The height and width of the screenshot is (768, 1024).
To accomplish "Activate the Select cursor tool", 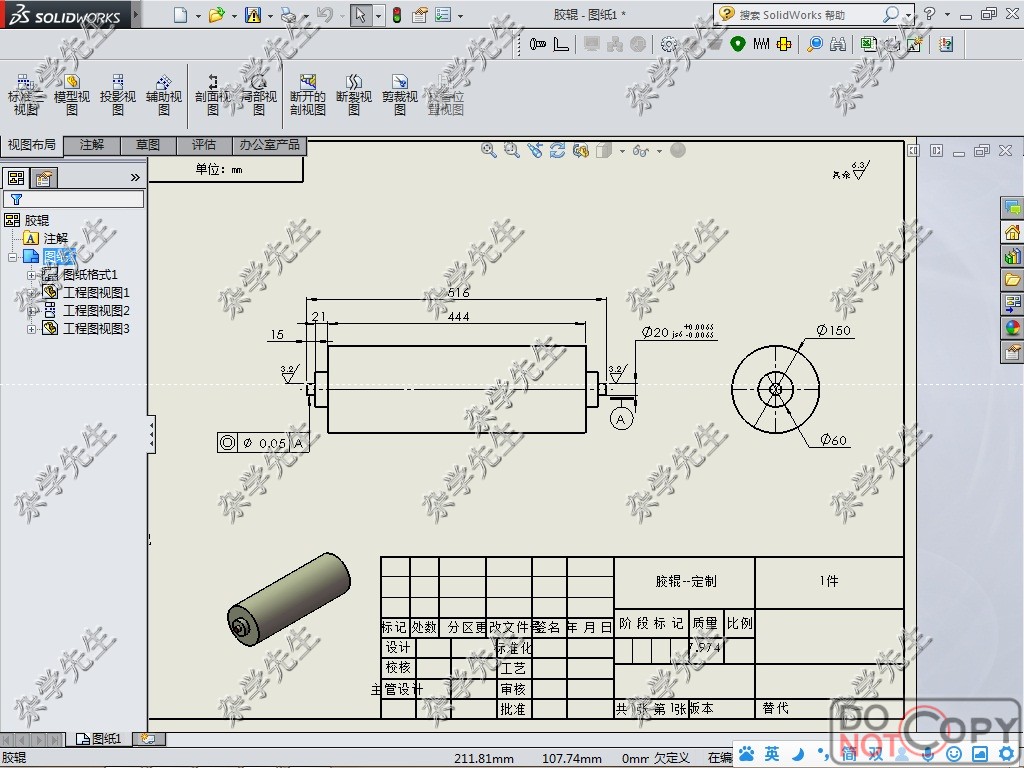I will pyautogui.click(x=360, y=15).
